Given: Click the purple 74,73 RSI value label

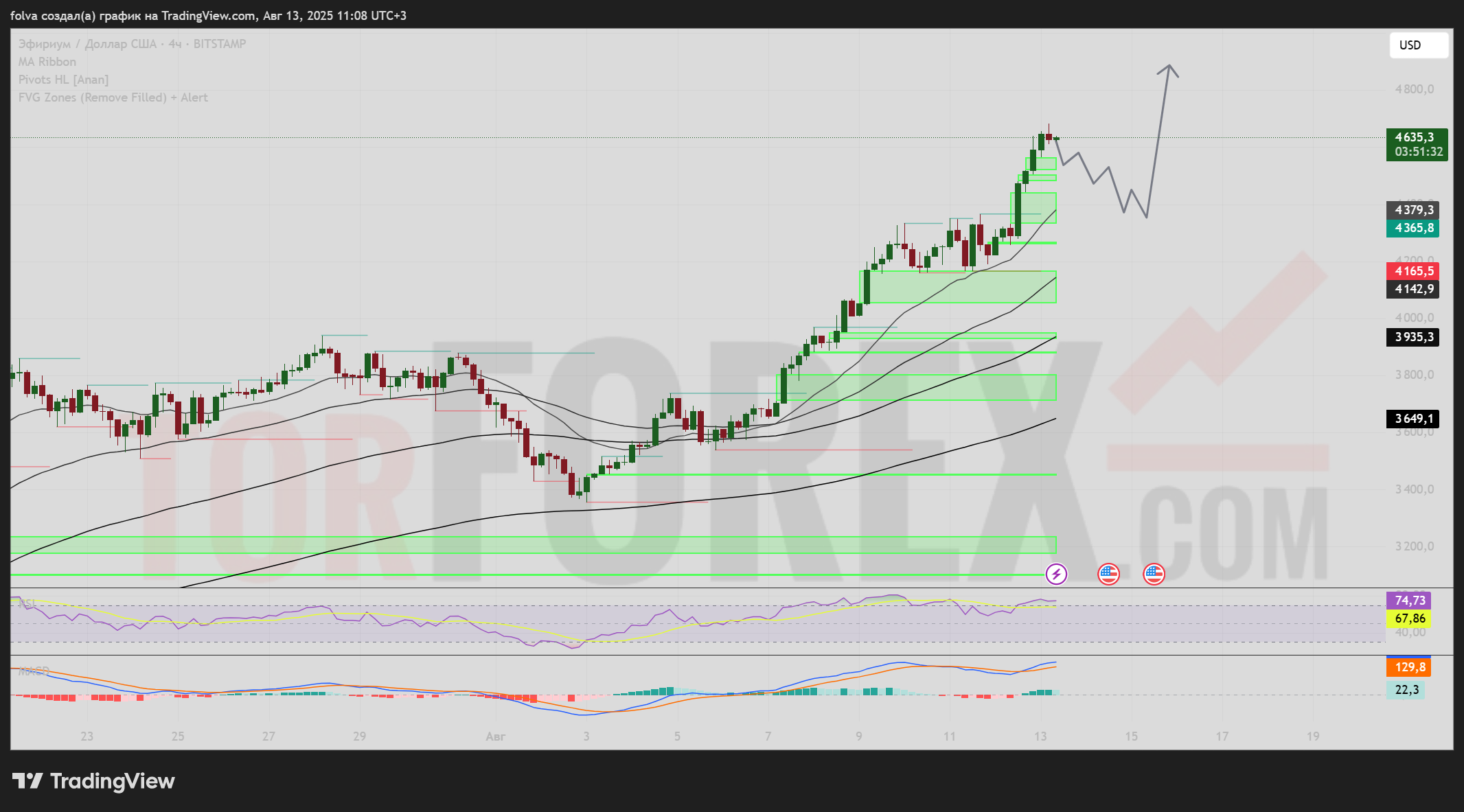Looking at the screenshot, I should coord(1409,601).
